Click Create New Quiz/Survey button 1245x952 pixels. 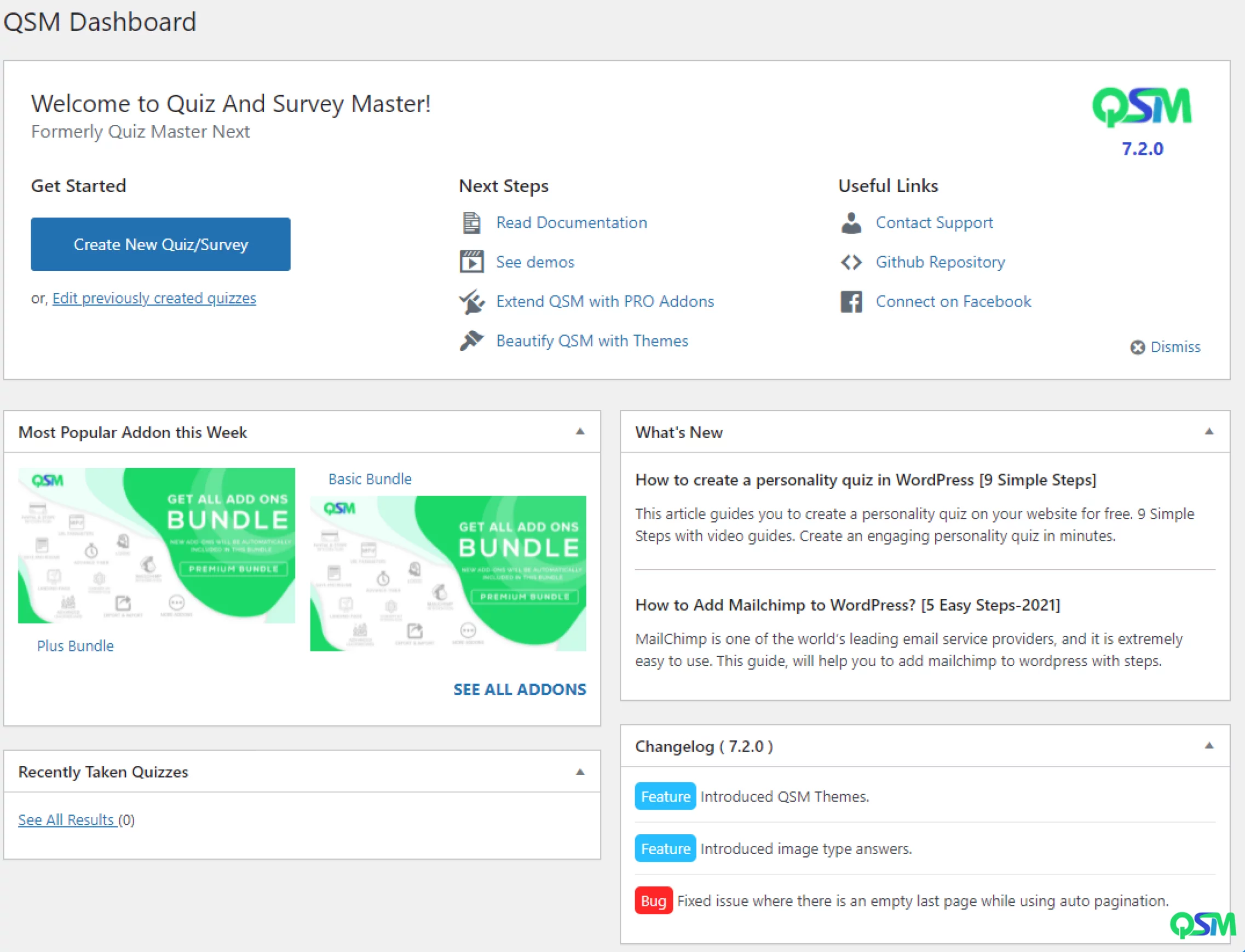(160, 244)
